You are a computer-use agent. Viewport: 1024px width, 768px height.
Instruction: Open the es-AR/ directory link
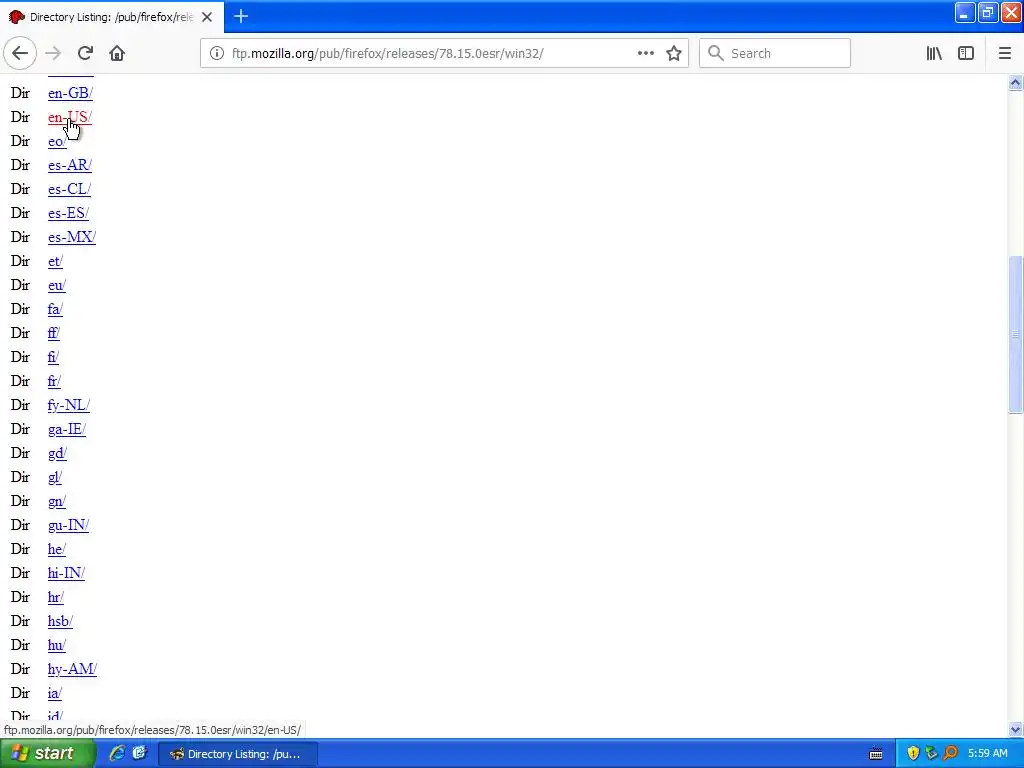(x=70, y=165)
